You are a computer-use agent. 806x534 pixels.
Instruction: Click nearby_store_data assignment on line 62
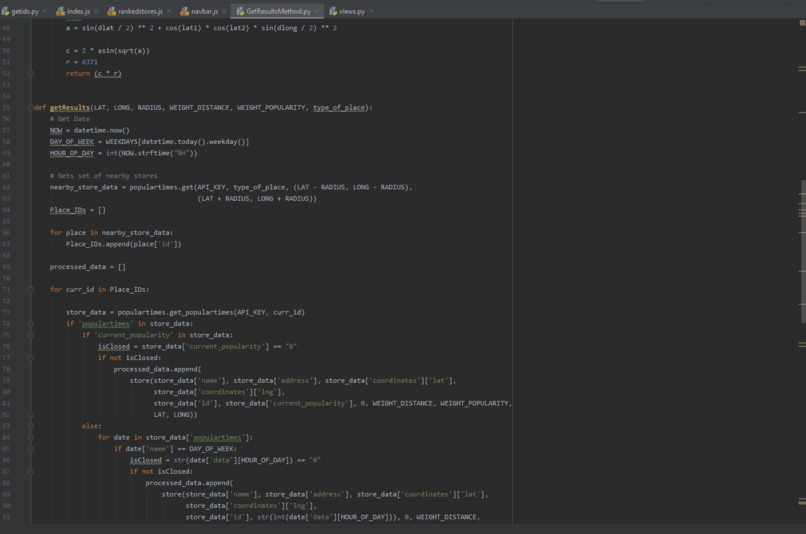[231, 187]
